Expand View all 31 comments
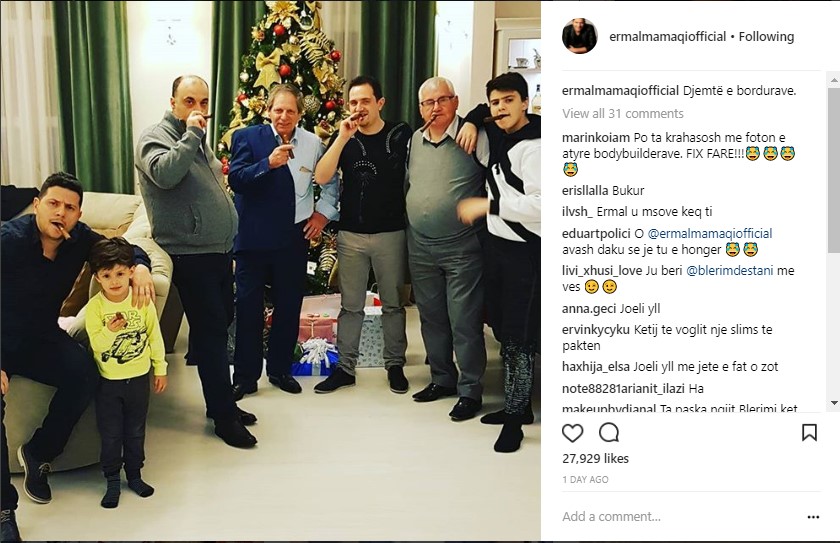The height and width of the screenshot is (543, 840). click(x=622, y=114)
